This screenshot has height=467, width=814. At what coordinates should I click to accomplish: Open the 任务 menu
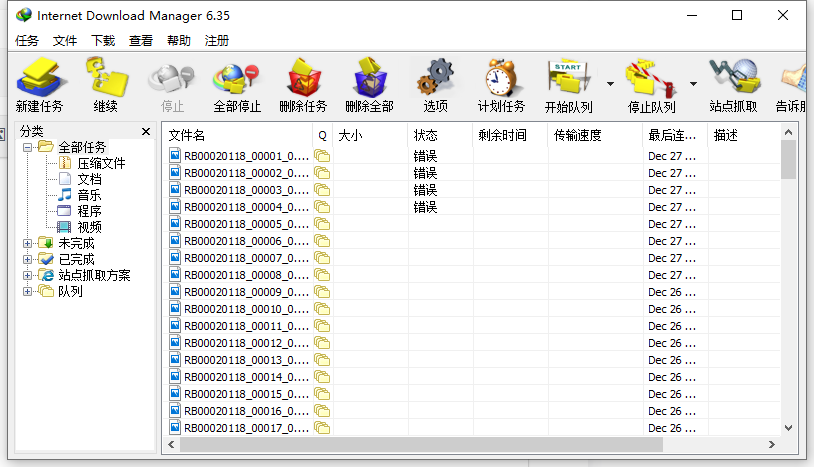pos(27,40)
